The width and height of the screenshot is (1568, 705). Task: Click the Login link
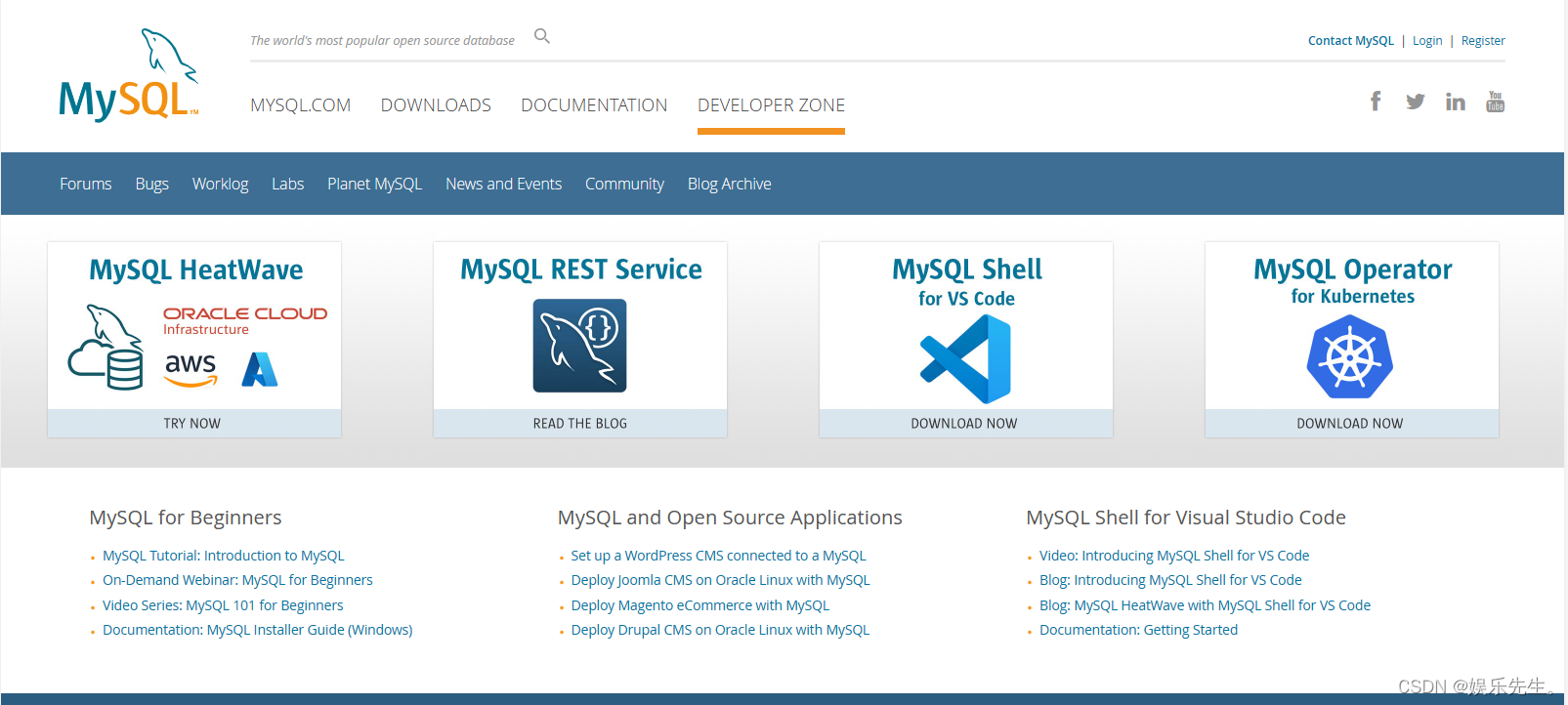pos(1427,41)
